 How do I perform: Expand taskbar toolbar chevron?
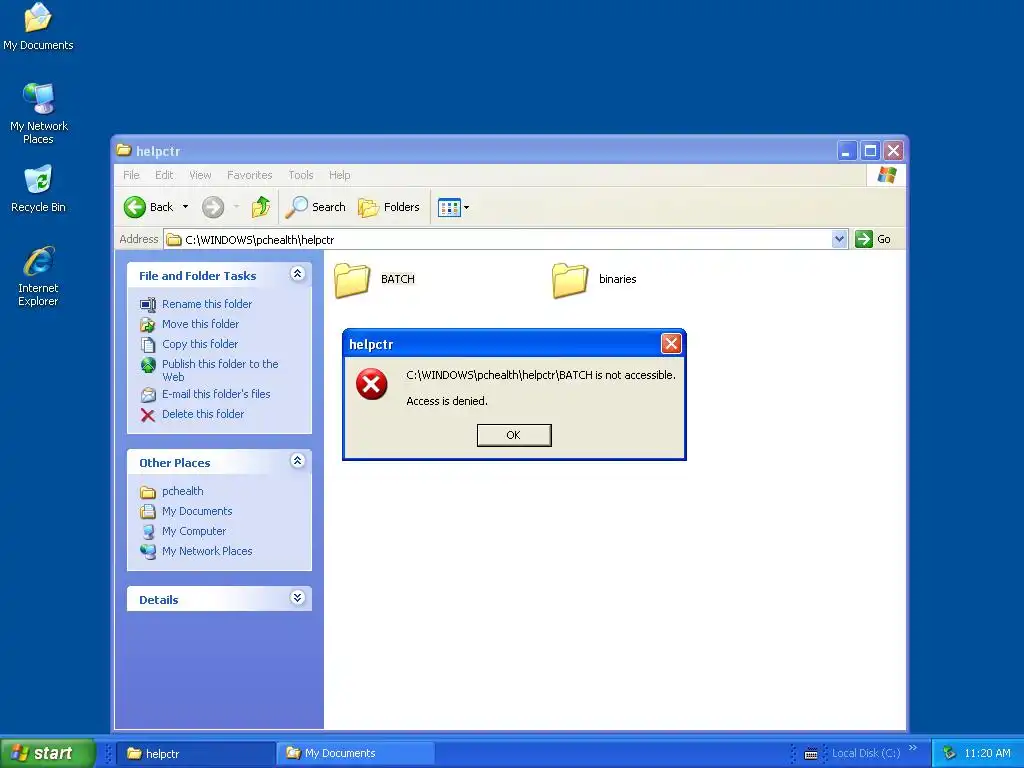(x=913, y=748)
